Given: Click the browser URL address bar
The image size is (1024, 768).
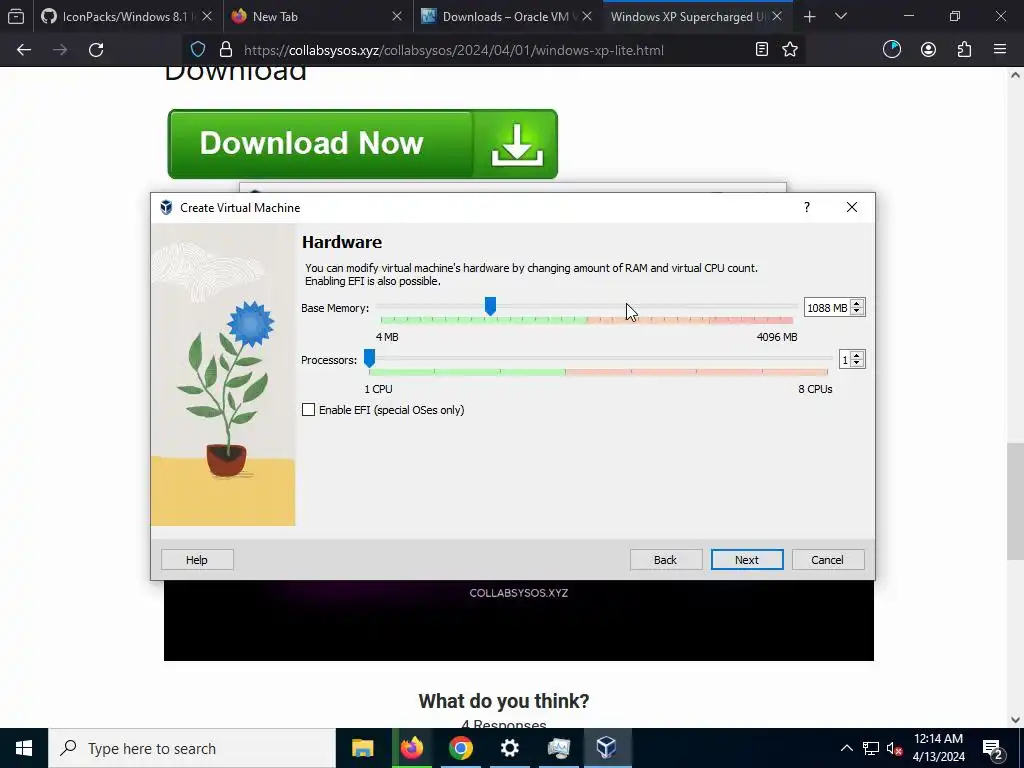Looking at the screenshot, I should (x=453, y=50).
